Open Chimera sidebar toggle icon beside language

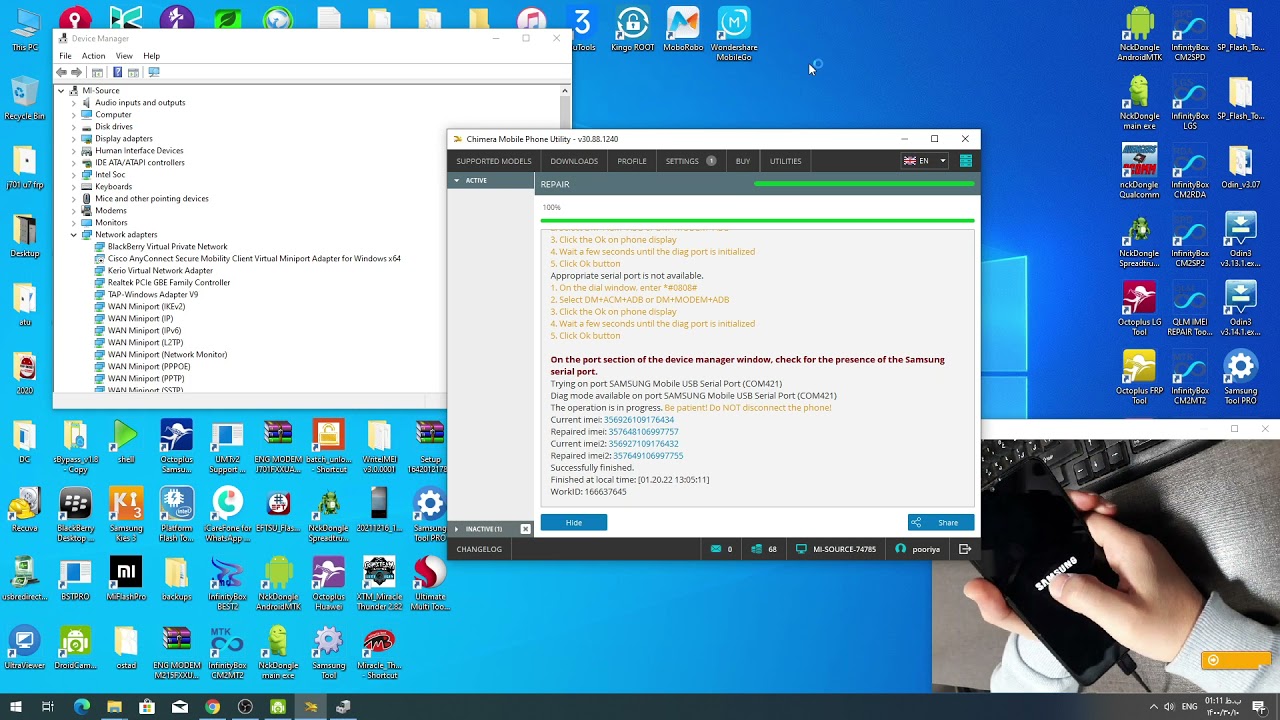coord(966,161)
